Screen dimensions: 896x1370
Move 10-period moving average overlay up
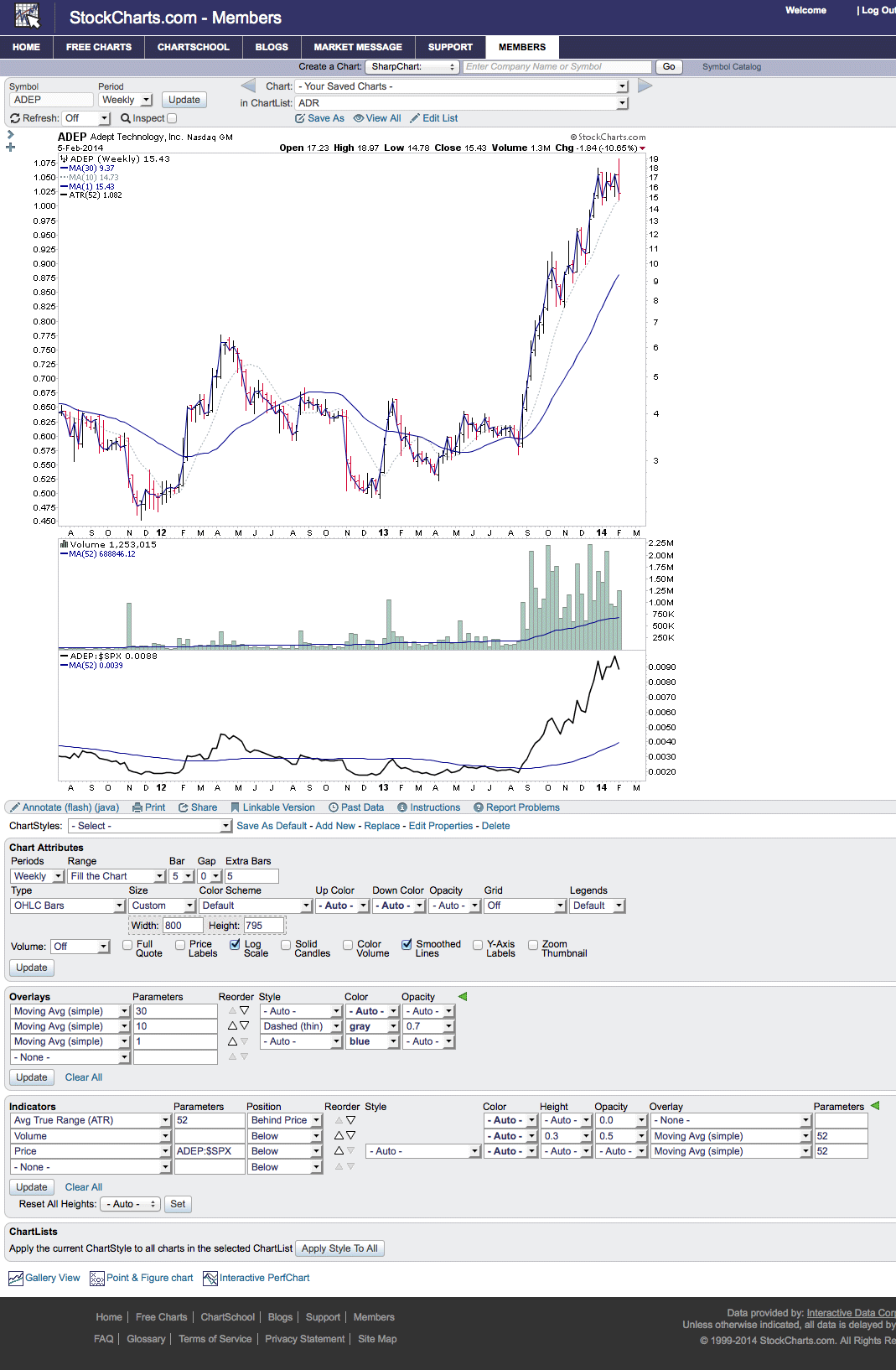[233, 1025]
